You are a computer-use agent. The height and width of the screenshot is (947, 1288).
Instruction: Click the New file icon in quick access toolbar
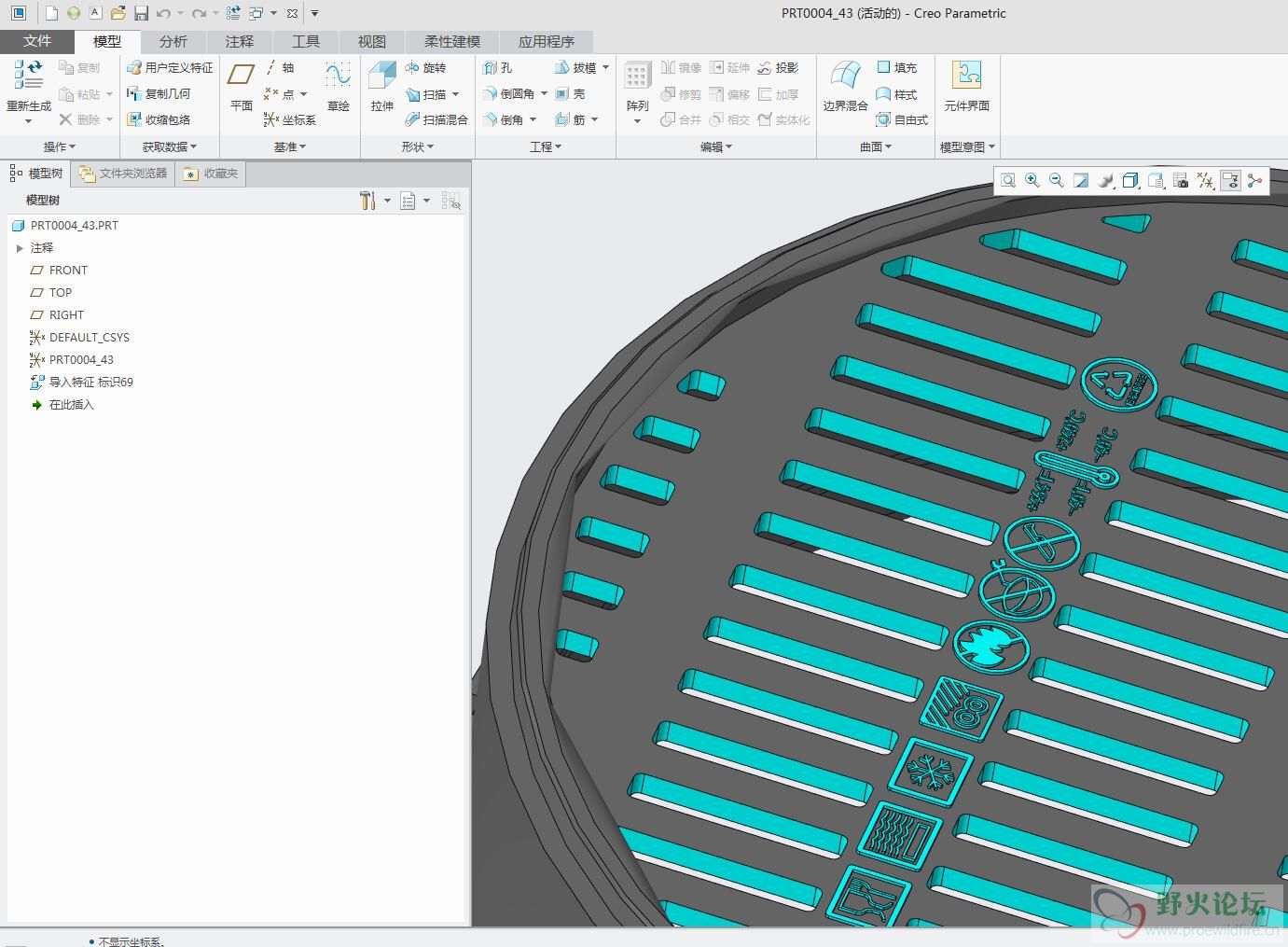(51, 13)
